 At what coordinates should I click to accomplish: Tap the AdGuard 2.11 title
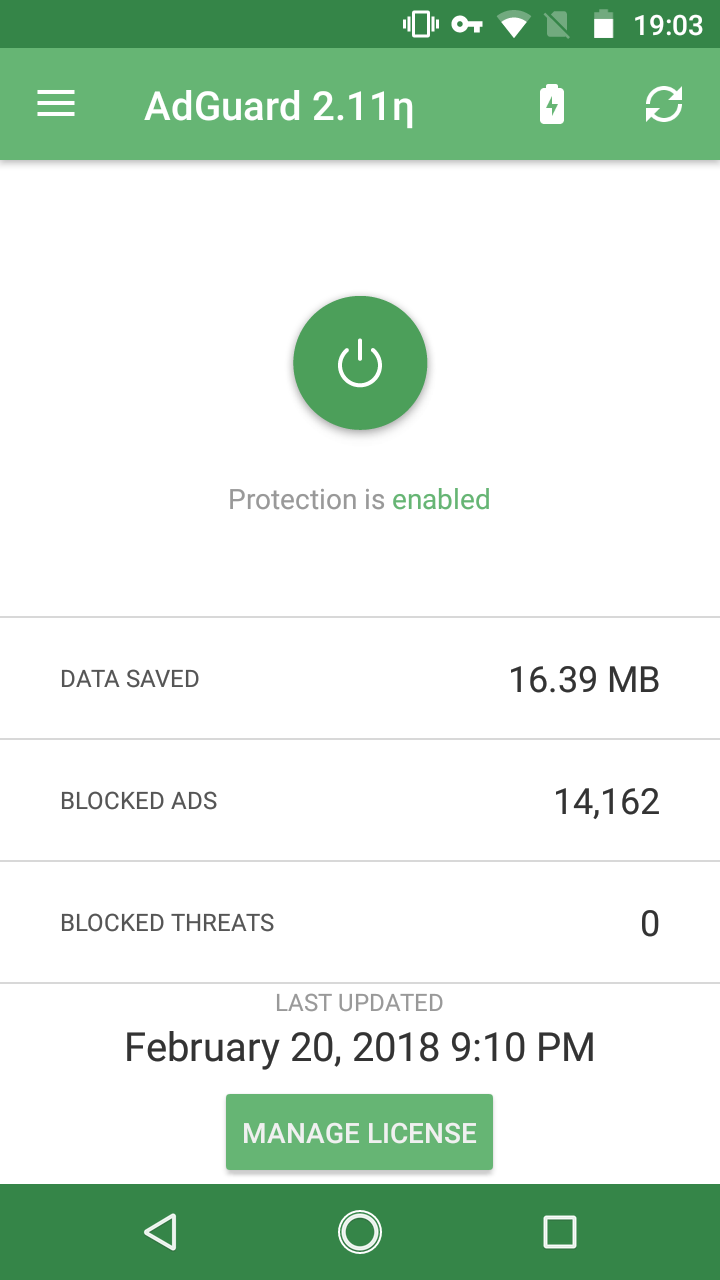(279, 106)
